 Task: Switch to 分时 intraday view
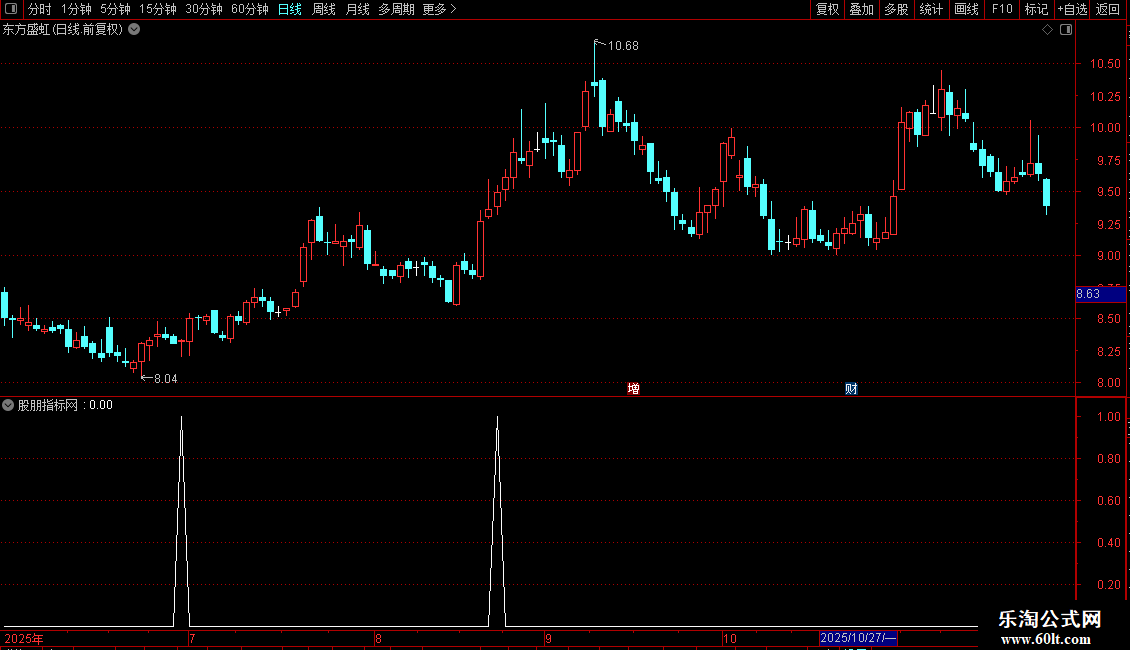point(40,9)
